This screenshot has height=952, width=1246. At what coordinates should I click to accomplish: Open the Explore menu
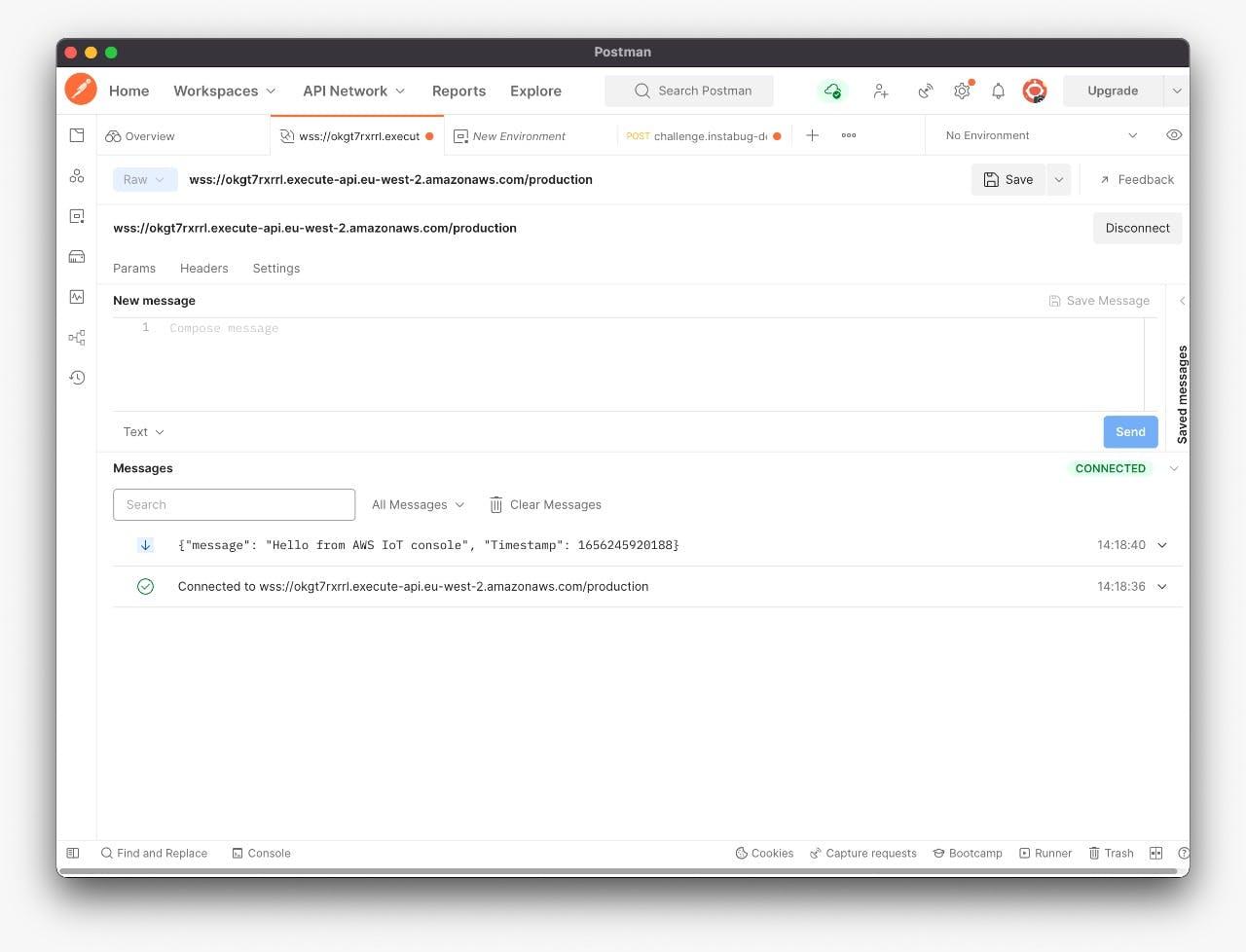[x=535, y=91]
